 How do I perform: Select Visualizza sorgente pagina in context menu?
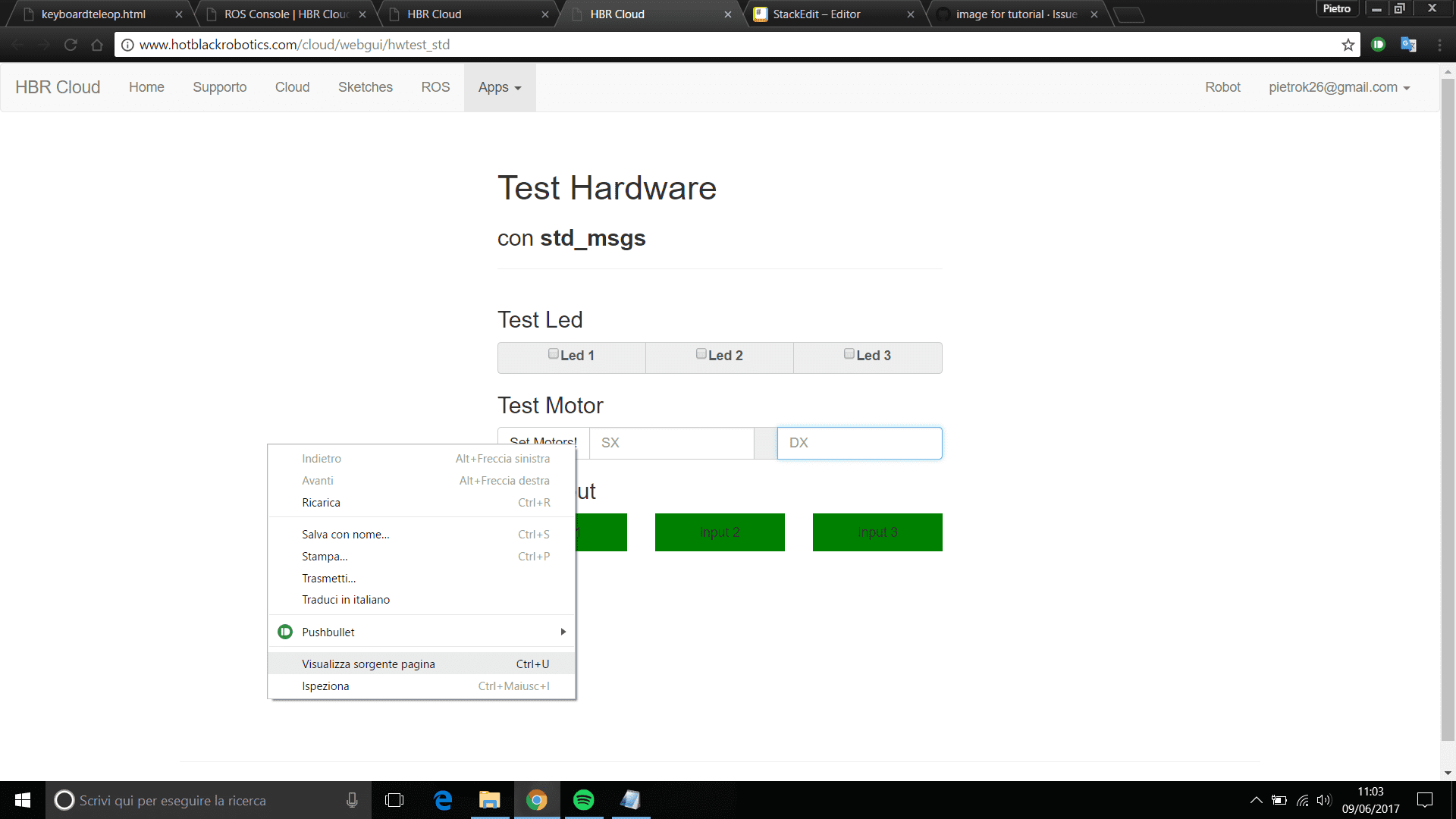(x=369, y=664)
